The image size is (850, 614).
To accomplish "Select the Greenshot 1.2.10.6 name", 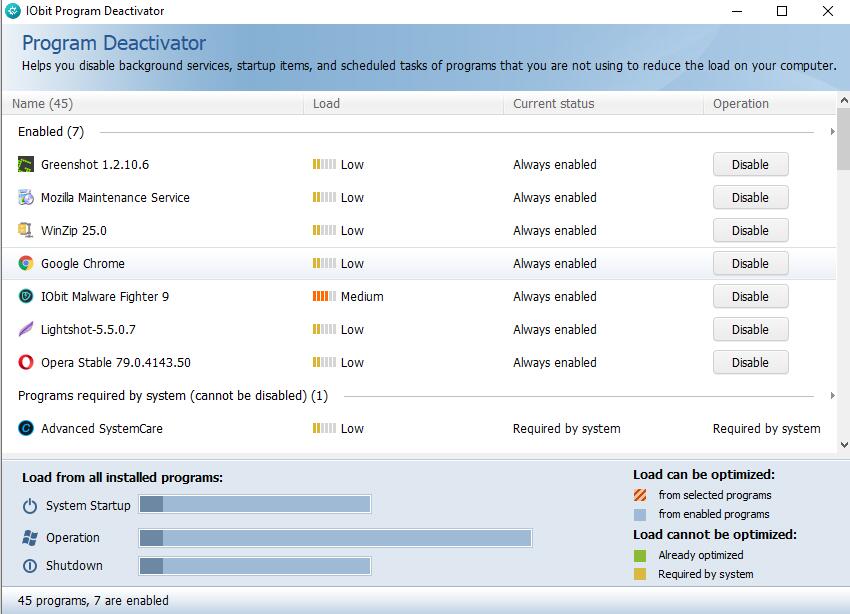I will point(95,164).
